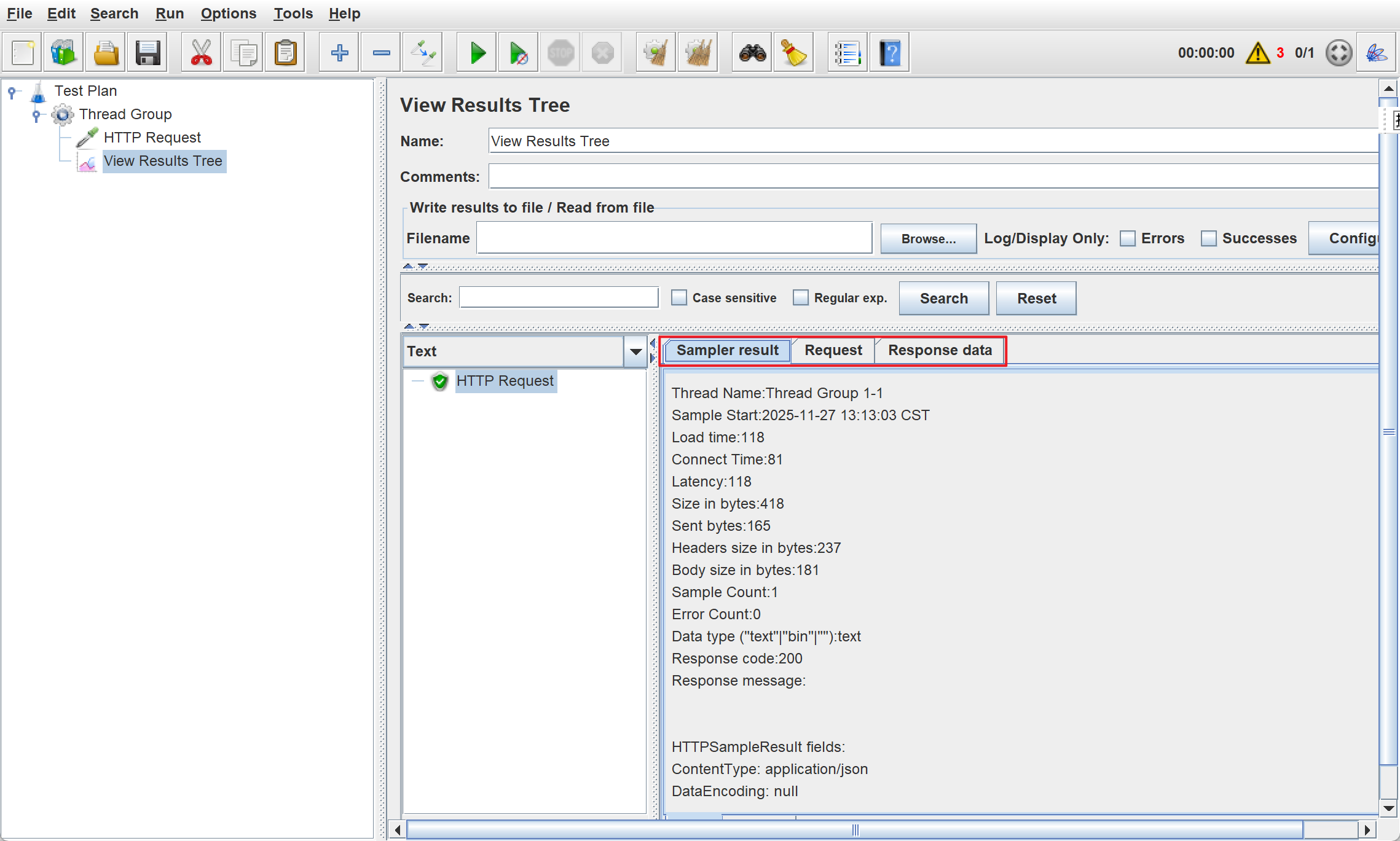Toggle the Case sensitive checkbox
Screen dimensions: 1400x841
click(678, 298)
